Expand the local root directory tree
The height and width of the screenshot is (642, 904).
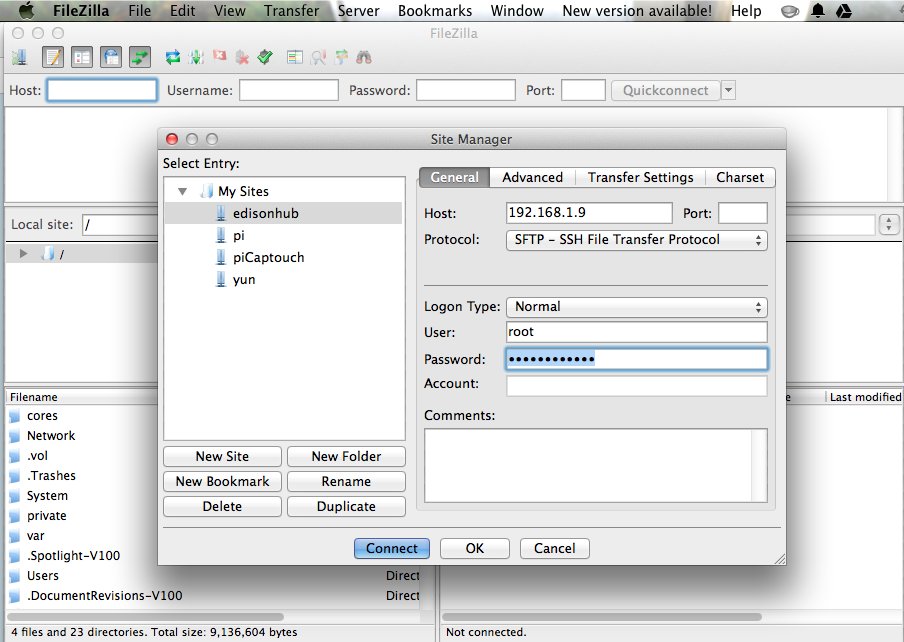[23, 254]
